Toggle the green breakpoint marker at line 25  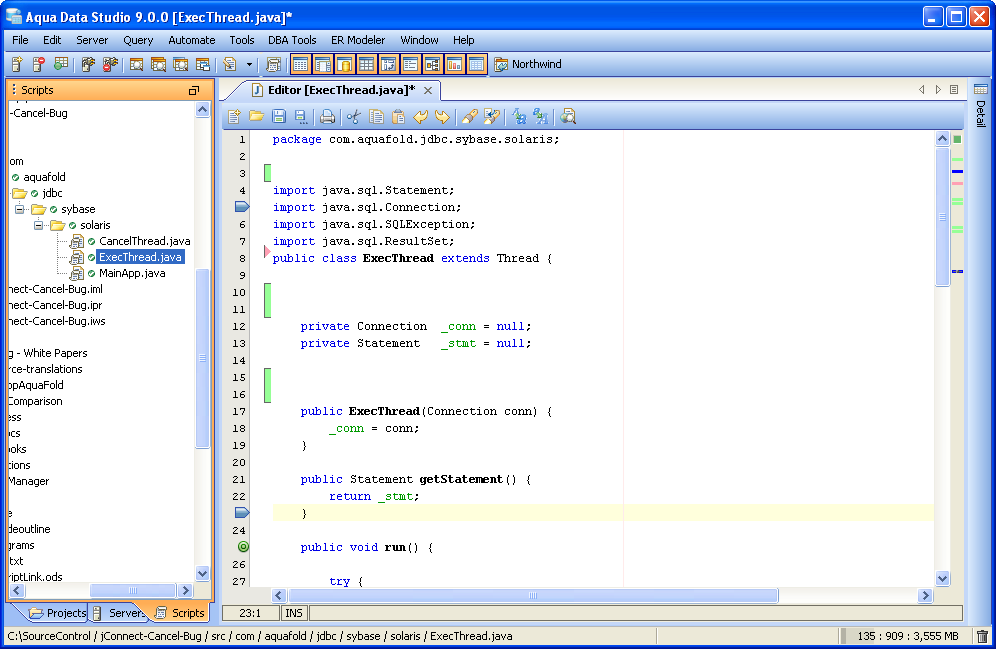(243, 547)
